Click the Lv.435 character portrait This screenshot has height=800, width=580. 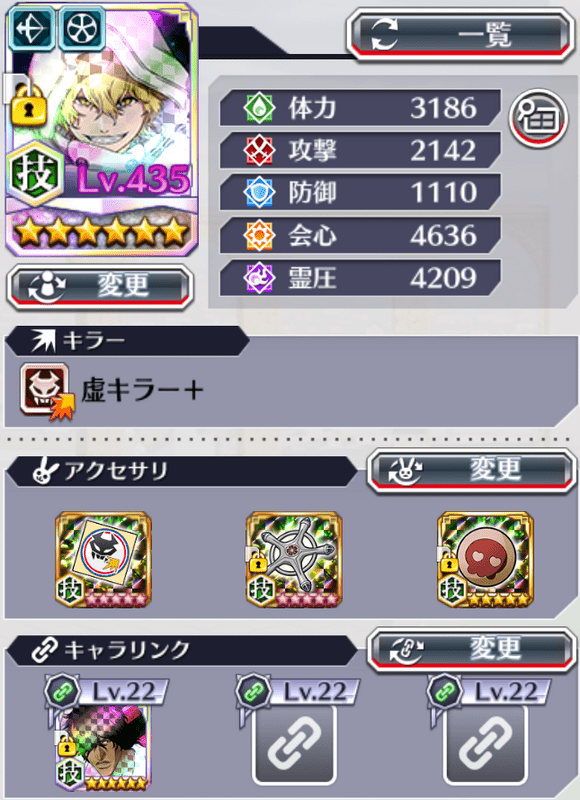point(102,130)
